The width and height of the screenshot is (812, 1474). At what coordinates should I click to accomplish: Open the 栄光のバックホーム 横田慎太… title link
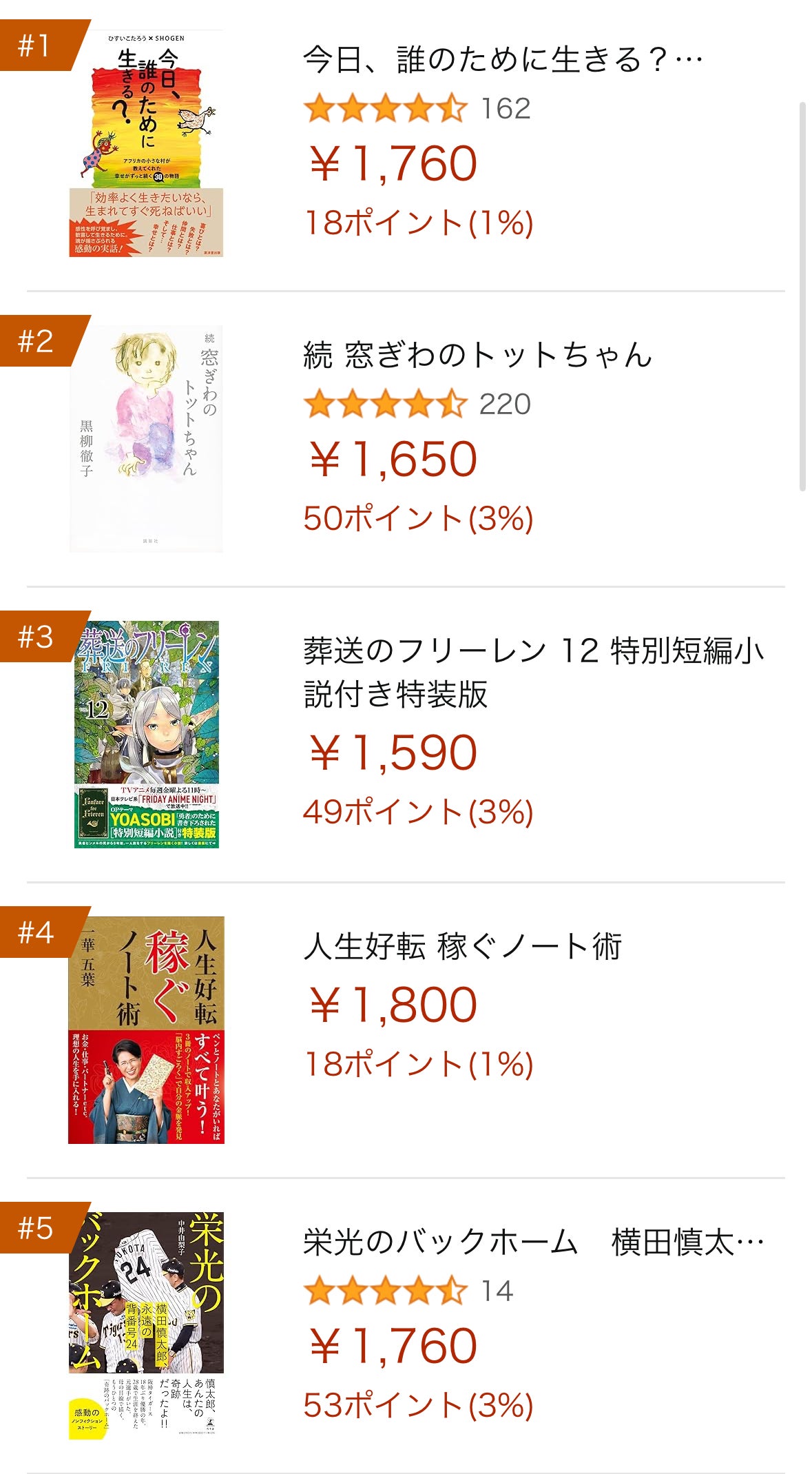(533, 1242)
